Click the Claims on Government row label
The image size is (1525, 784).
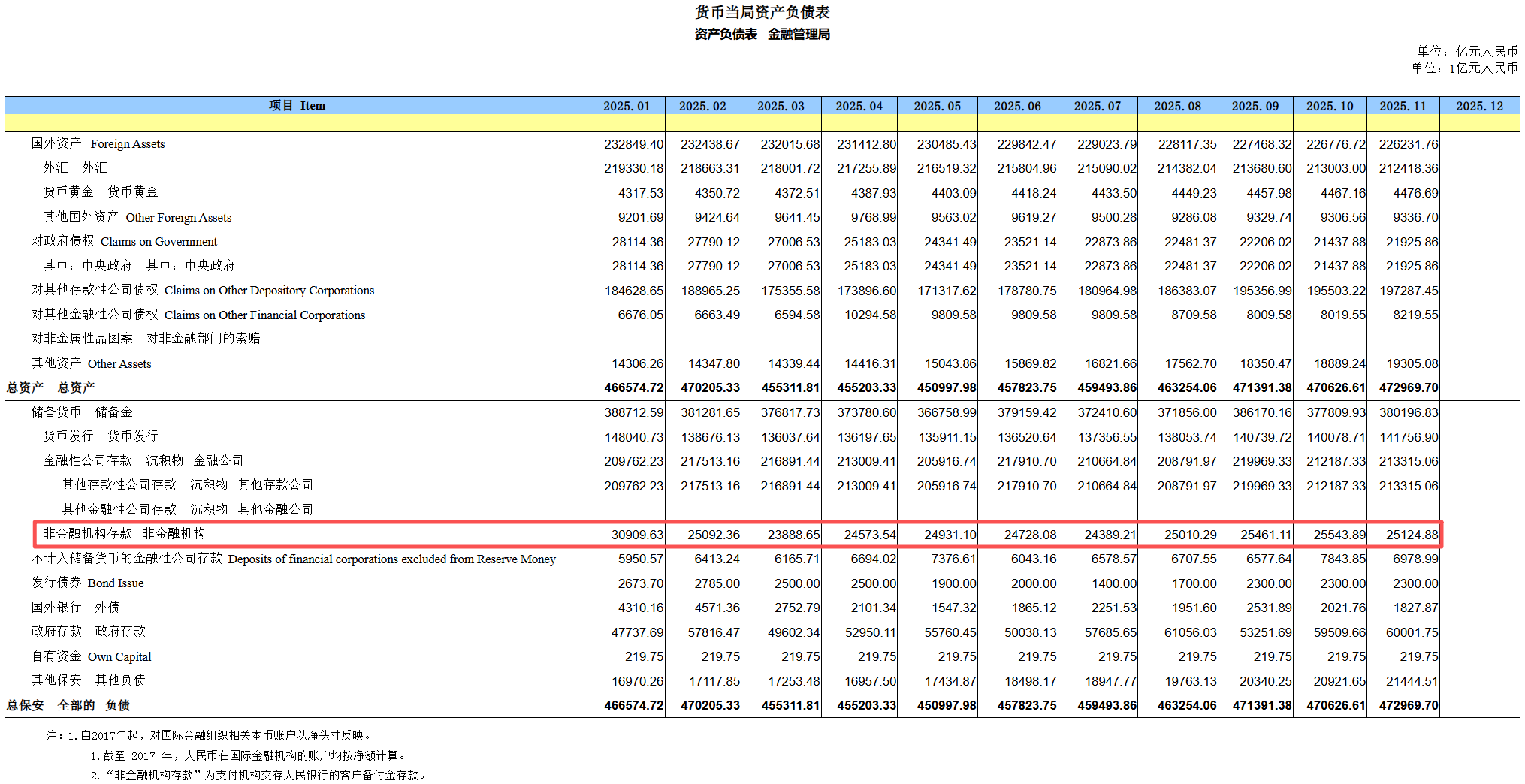pos(124,241)
